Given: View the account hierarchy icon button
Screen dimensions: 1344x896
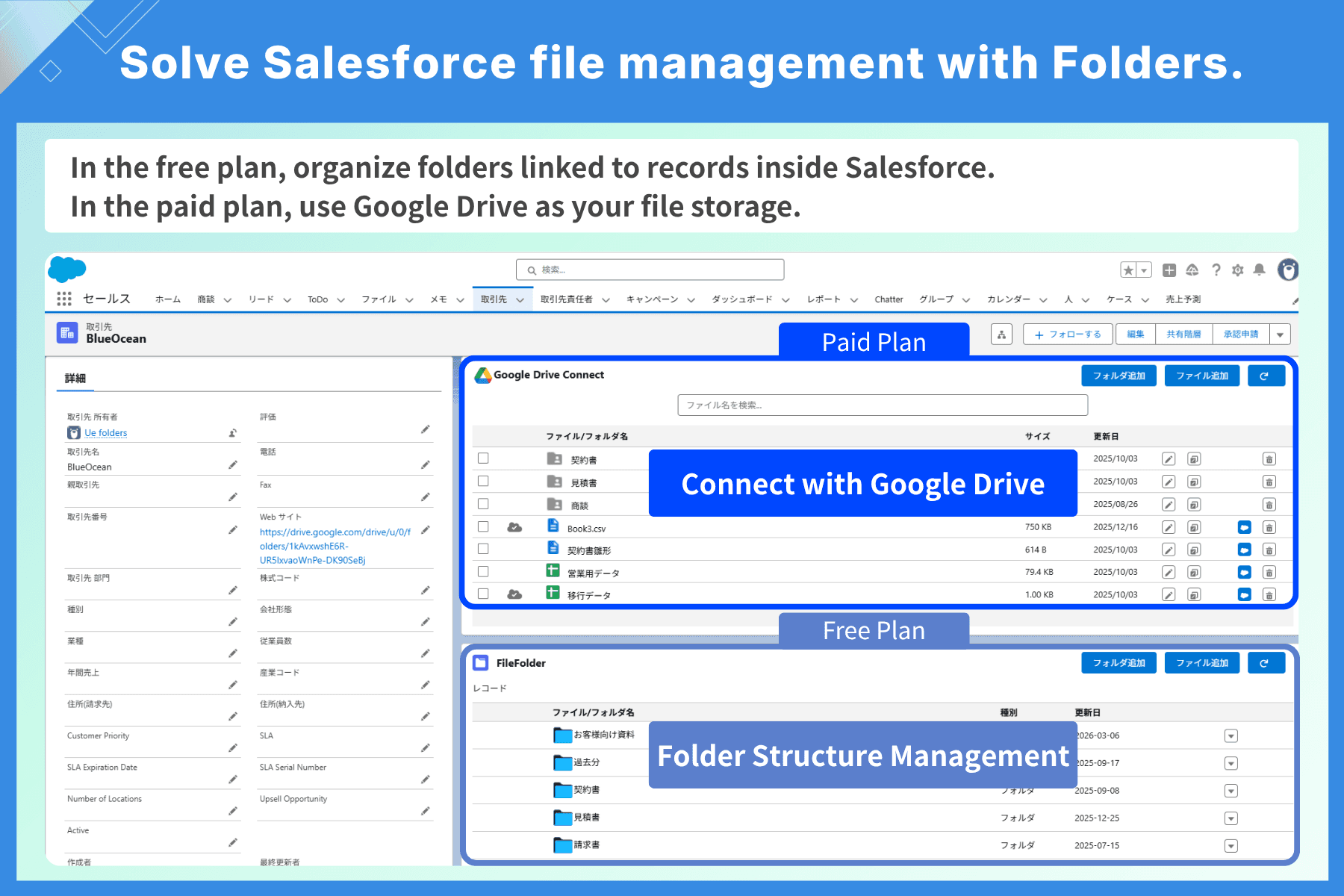Looking at the screenshot, I should tap(1001, 335).
